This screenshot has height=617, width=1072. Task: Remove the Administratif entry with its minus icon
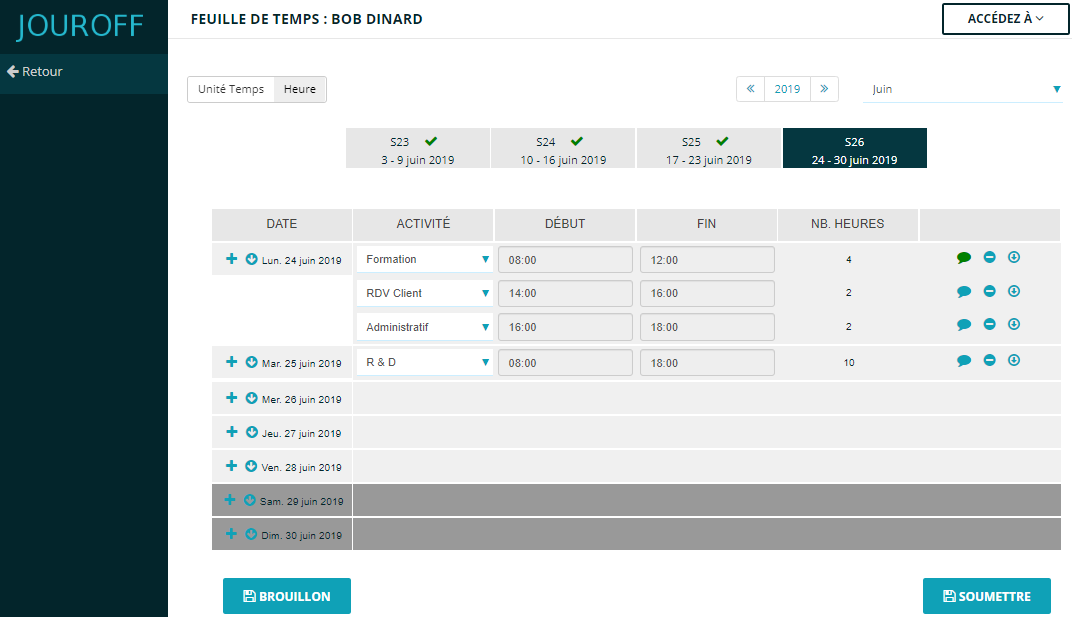tap(989, 324)
